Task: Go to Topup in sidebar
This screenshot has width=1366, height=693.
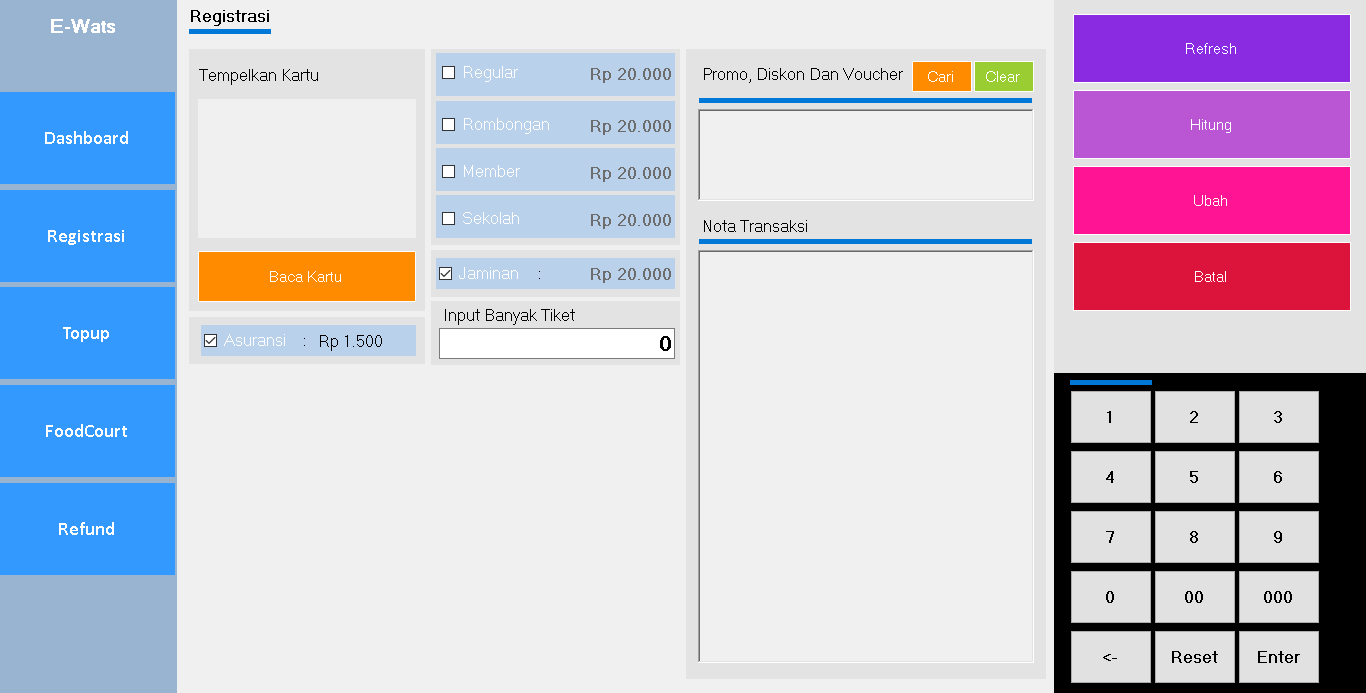Action: click(x=87, y=334)
